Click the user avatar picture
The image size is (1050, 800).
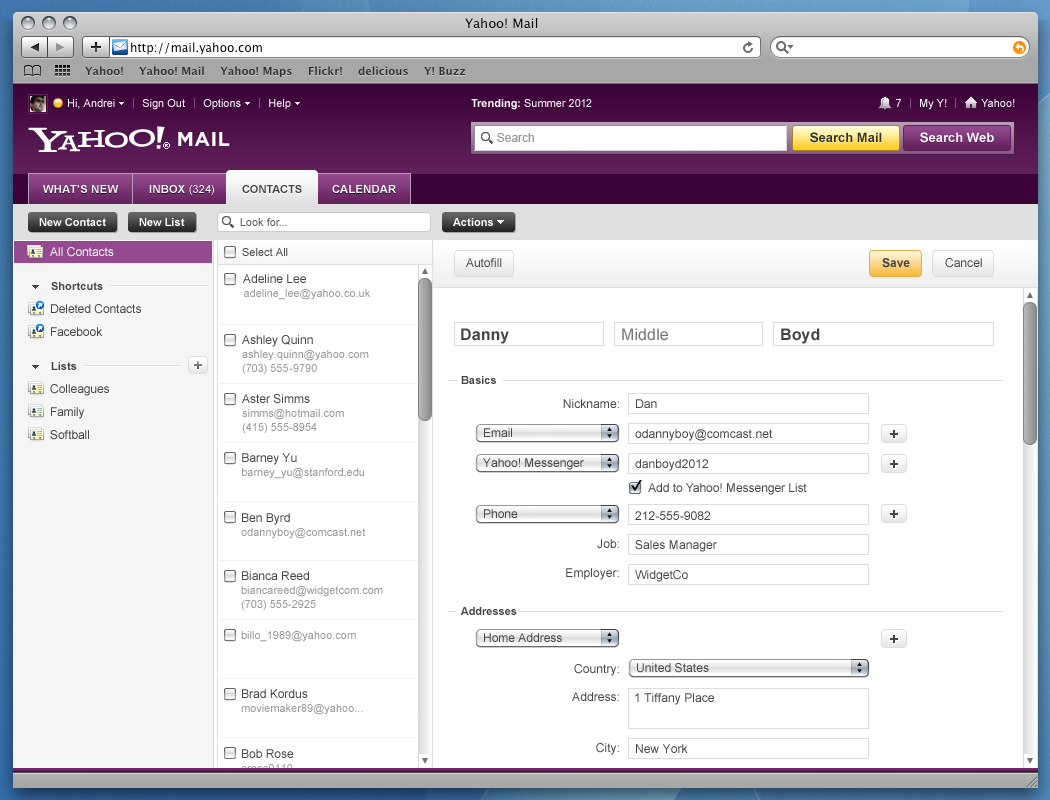point(38,103)
